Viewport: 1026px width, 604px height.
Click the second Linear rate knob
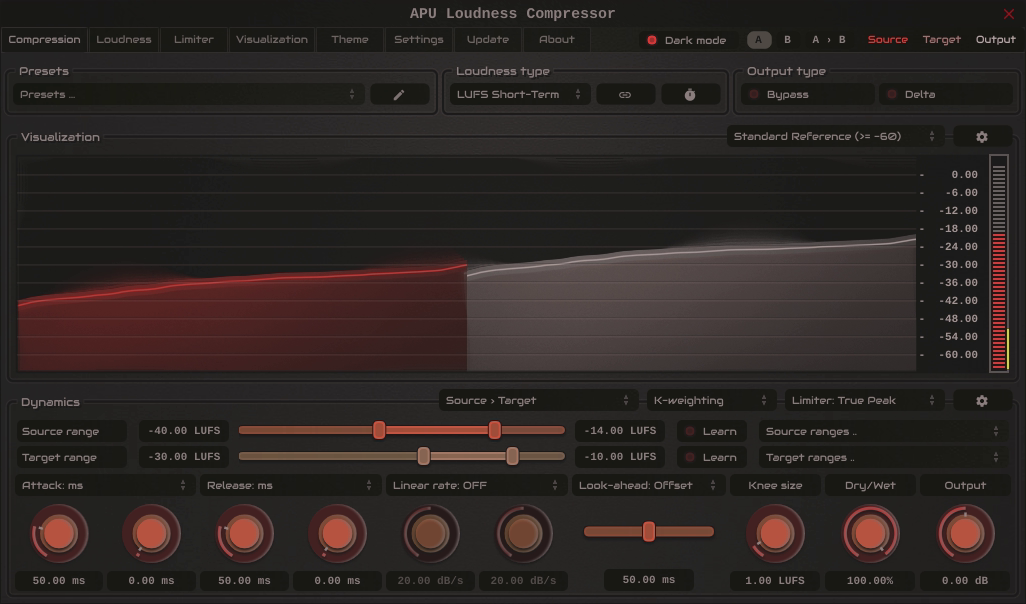pos(523,534)
